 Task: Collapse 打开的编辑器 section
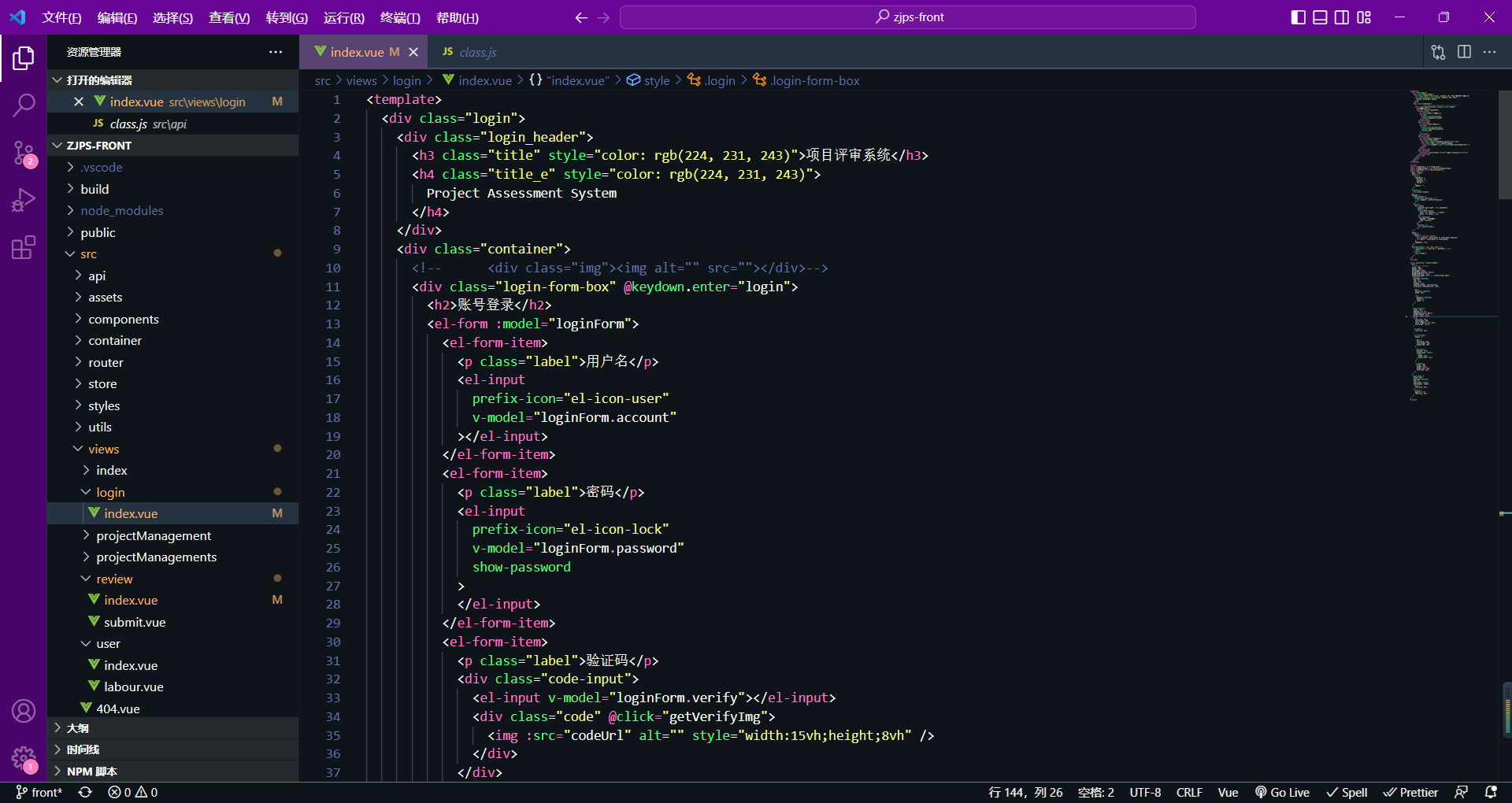tap(173, 80)
